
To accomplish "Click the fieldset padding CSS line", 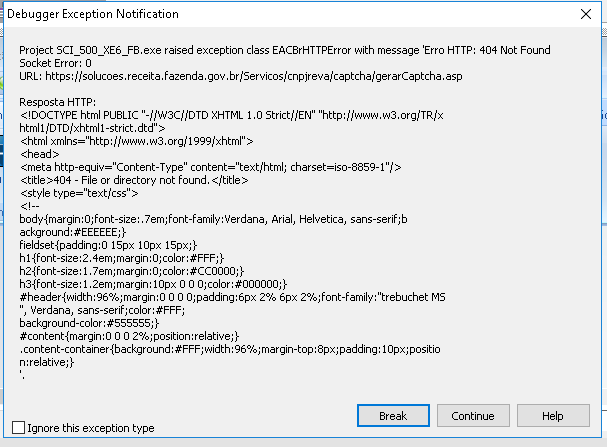I will coord(108,245).
